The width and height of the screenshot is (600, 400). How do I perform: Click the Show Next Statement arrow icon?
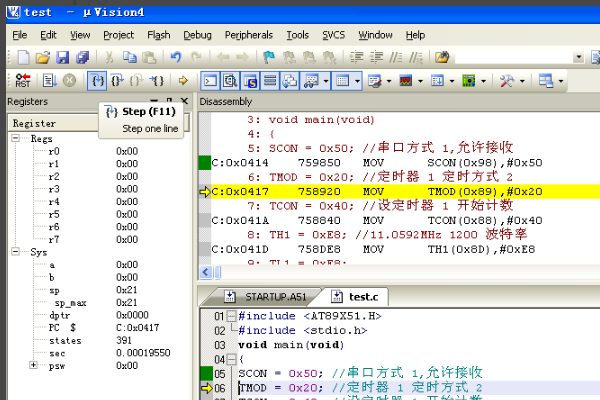(183, 80)
